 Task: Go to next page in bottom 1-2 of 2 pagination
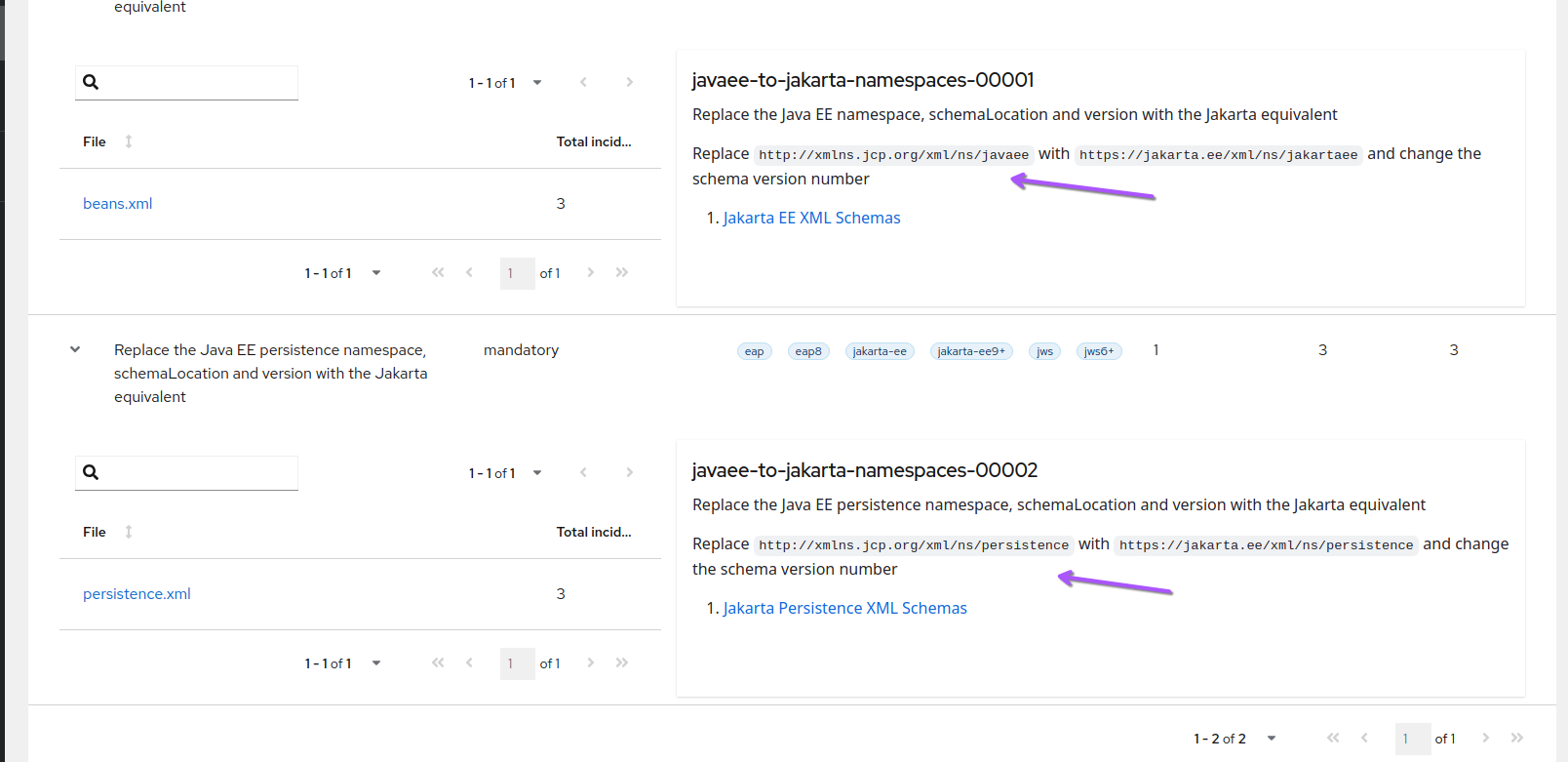point(1485,738)
